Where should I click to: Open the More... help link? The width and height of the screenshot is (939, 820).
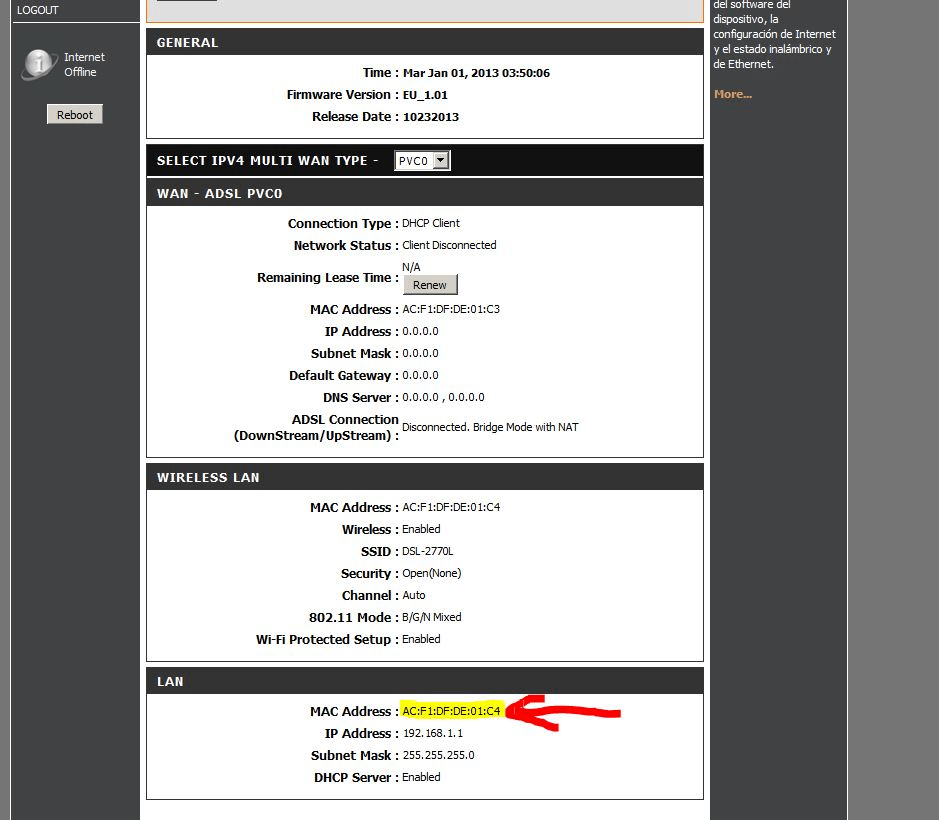733,94
